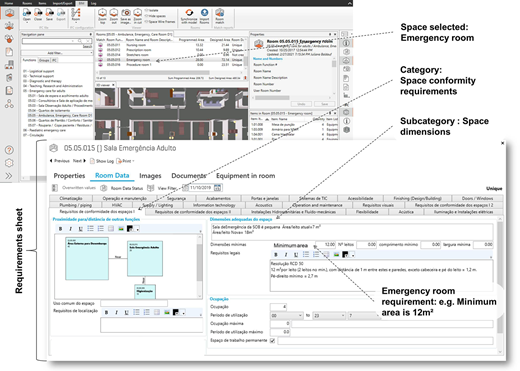Click font color swatch in Requisitos de localização toolbar
The width and height of the screenshot is (520, 371).
[x=176, y=312]
